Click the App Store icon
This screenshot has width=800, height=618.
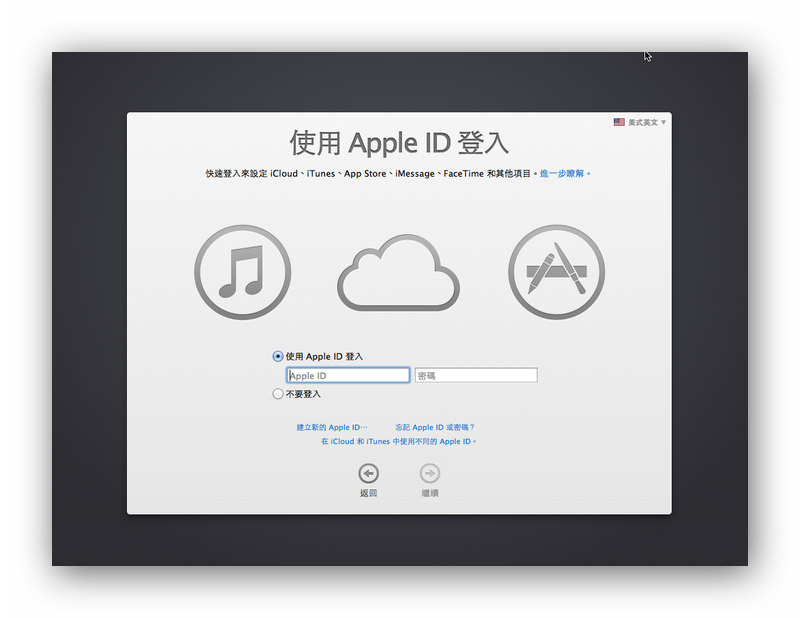point(557,272)
